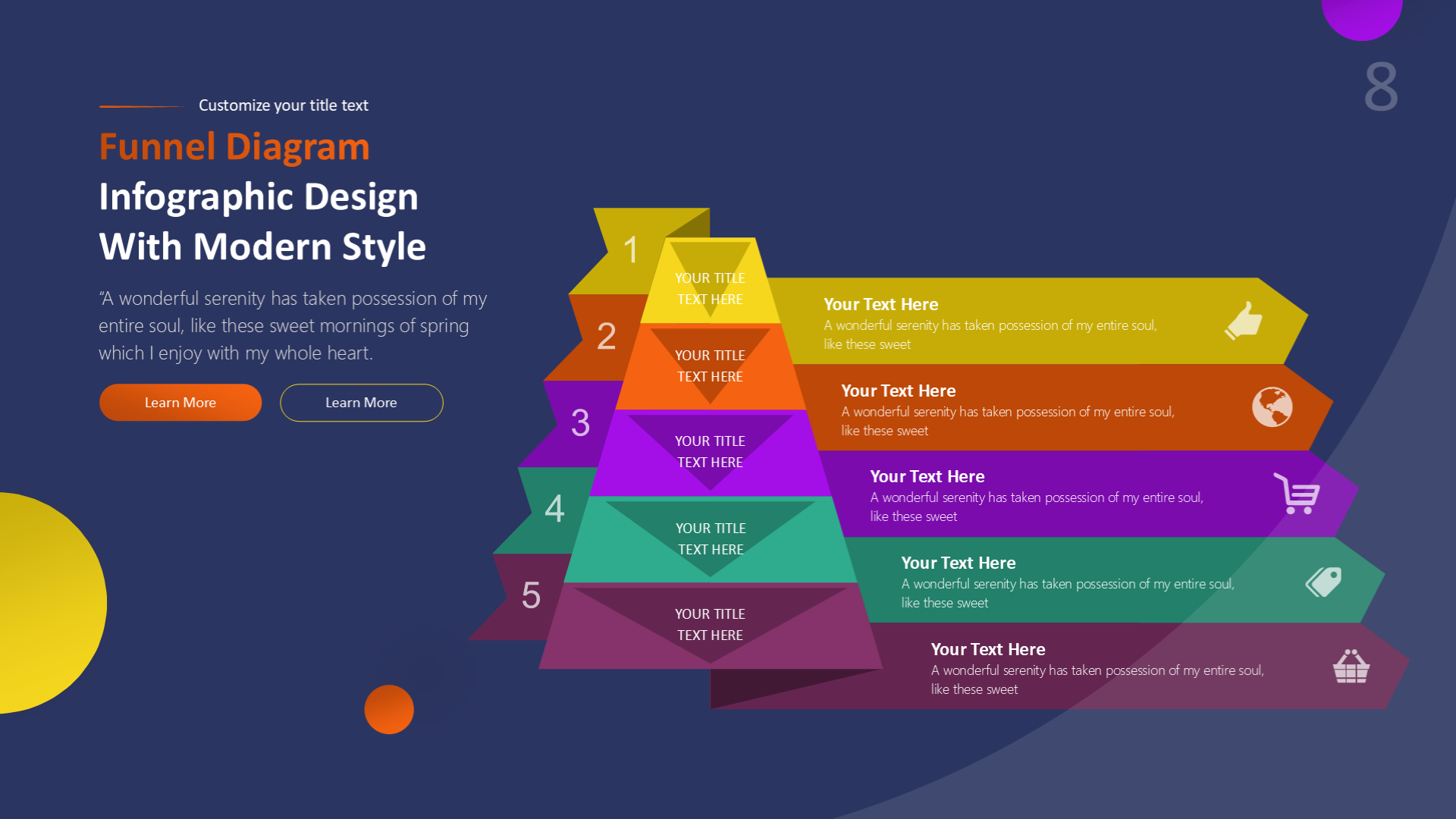Click the orange dot decoration near slide bottom

click(x=389, y=709)
